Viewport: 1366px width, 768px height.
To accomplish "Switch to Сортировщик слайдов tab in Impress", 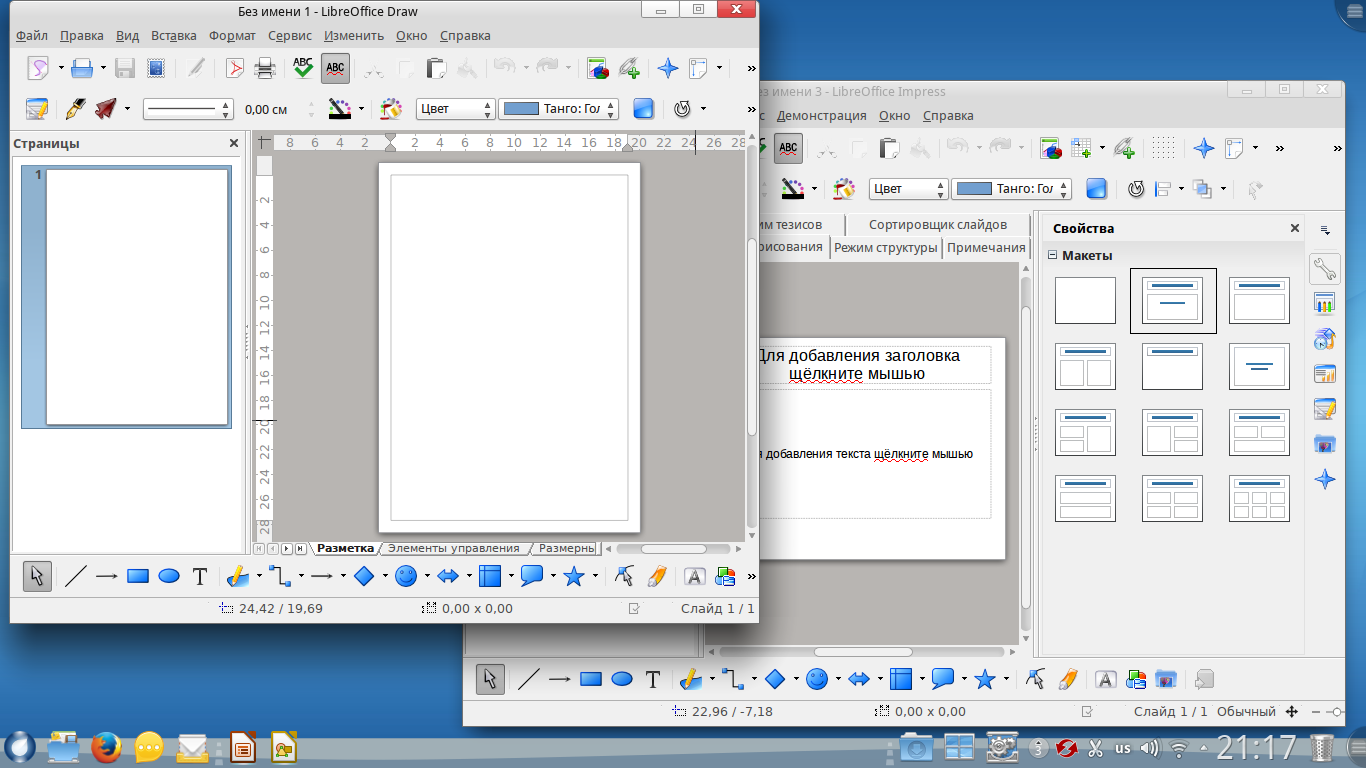I will pos(937,224).
